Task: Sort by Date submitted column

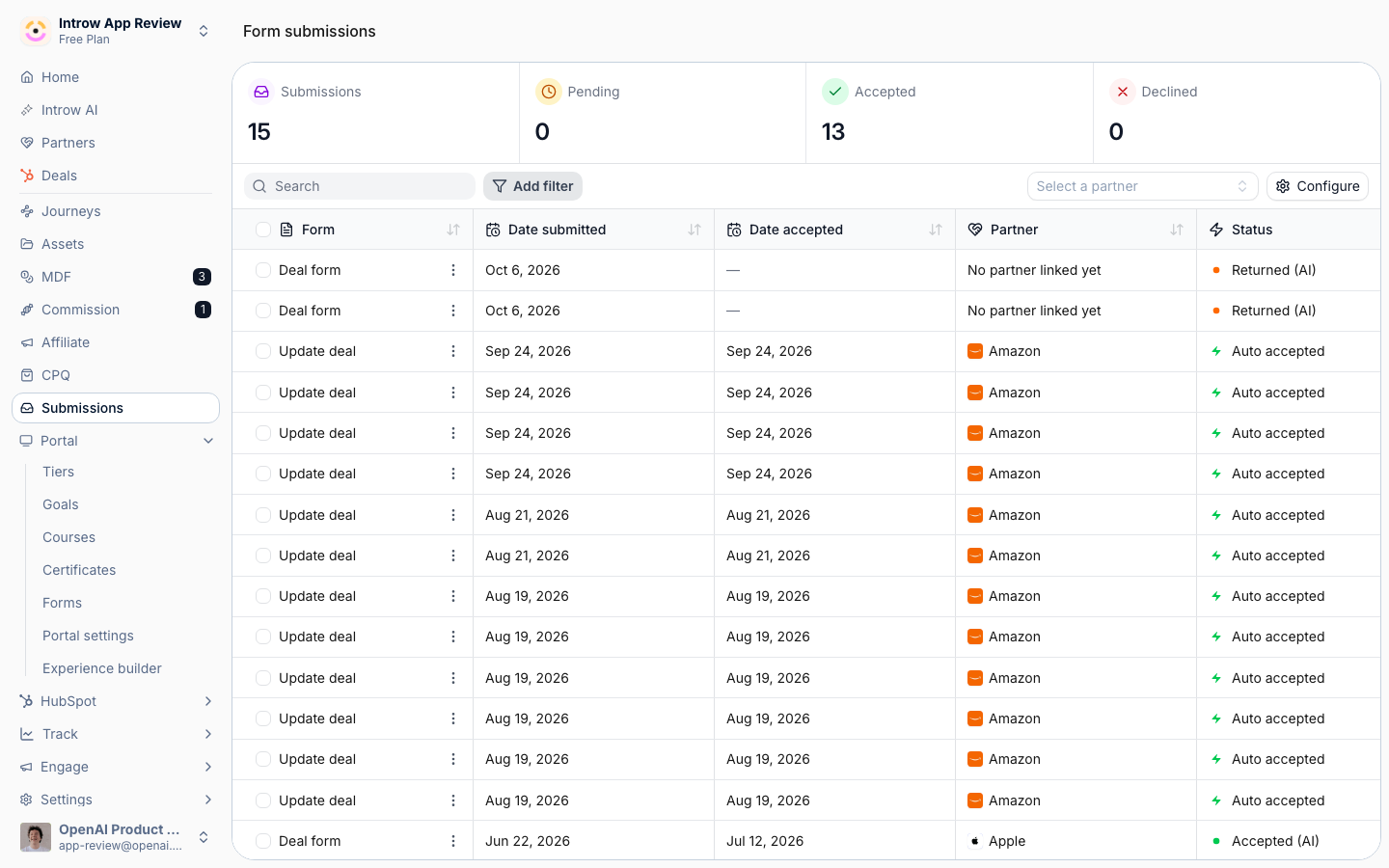Action: click(x=694, y=230)
